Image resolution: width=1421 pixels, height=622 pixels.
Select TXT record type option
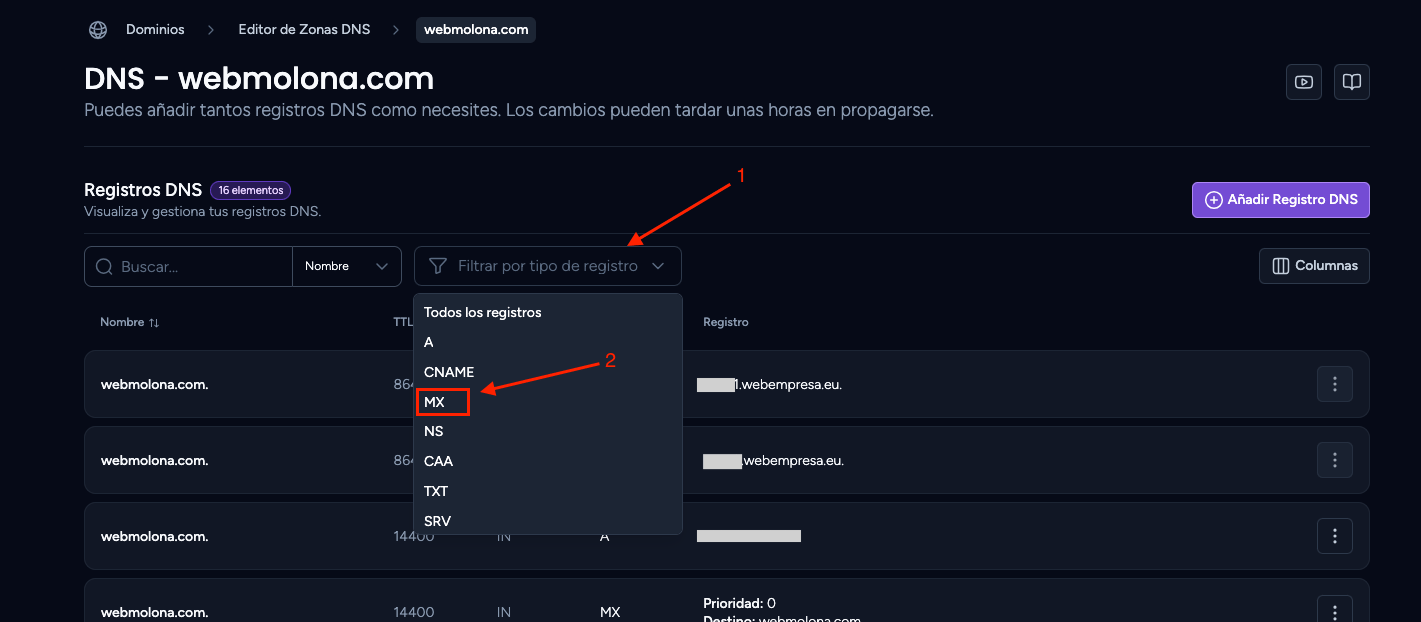[548, 491]
